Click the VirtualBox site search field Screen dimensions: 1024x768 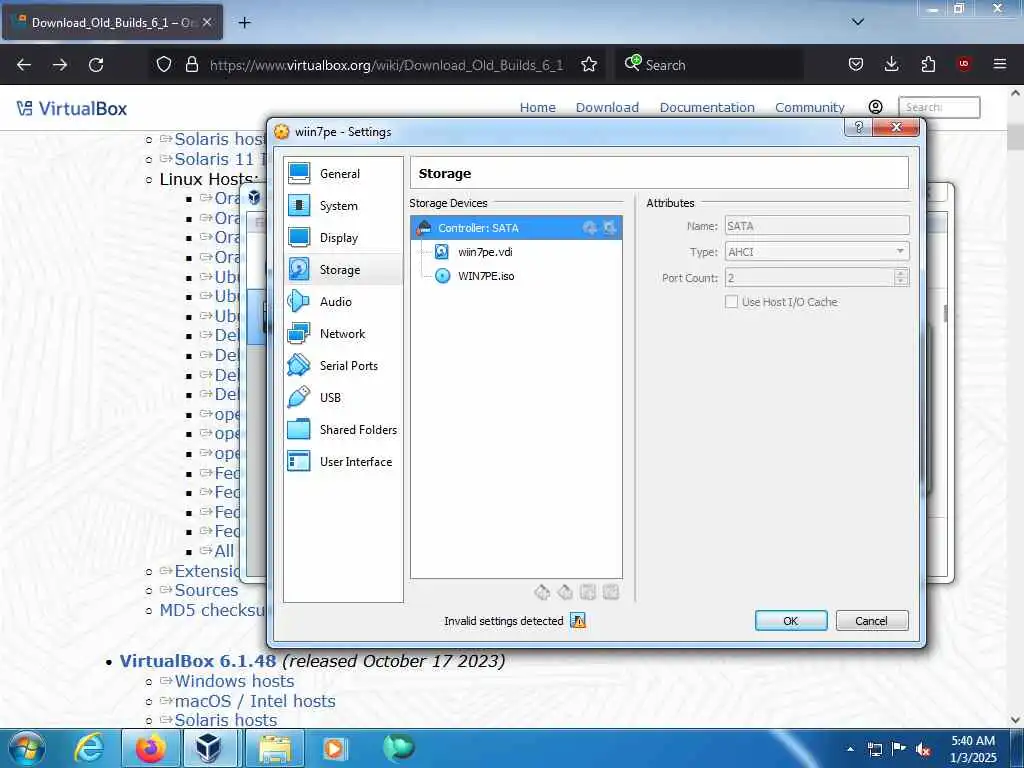[x=939, y=107]
